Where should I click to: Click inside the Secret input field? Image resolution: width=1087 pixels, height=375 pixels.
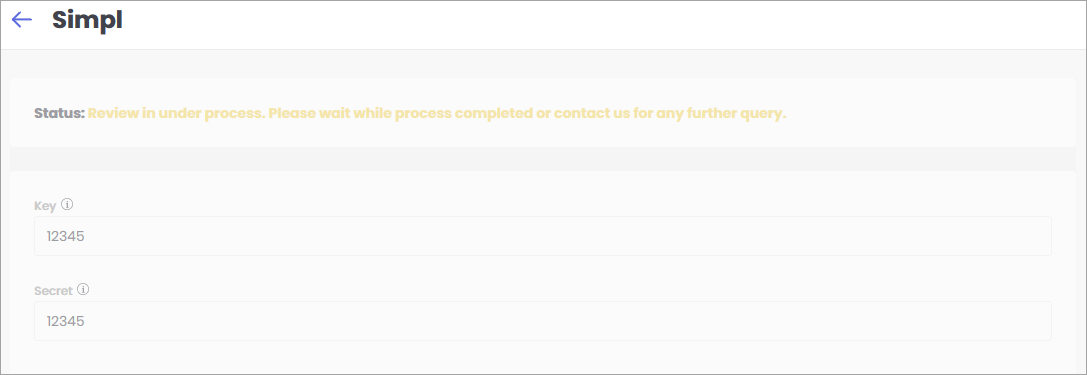click(543, 321)
